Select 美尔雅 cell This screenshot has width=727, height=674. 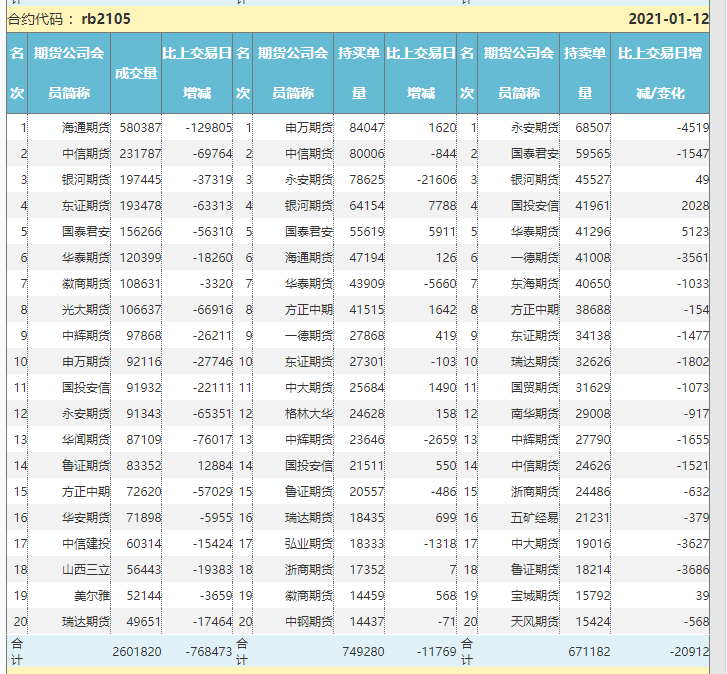(92, 595)
